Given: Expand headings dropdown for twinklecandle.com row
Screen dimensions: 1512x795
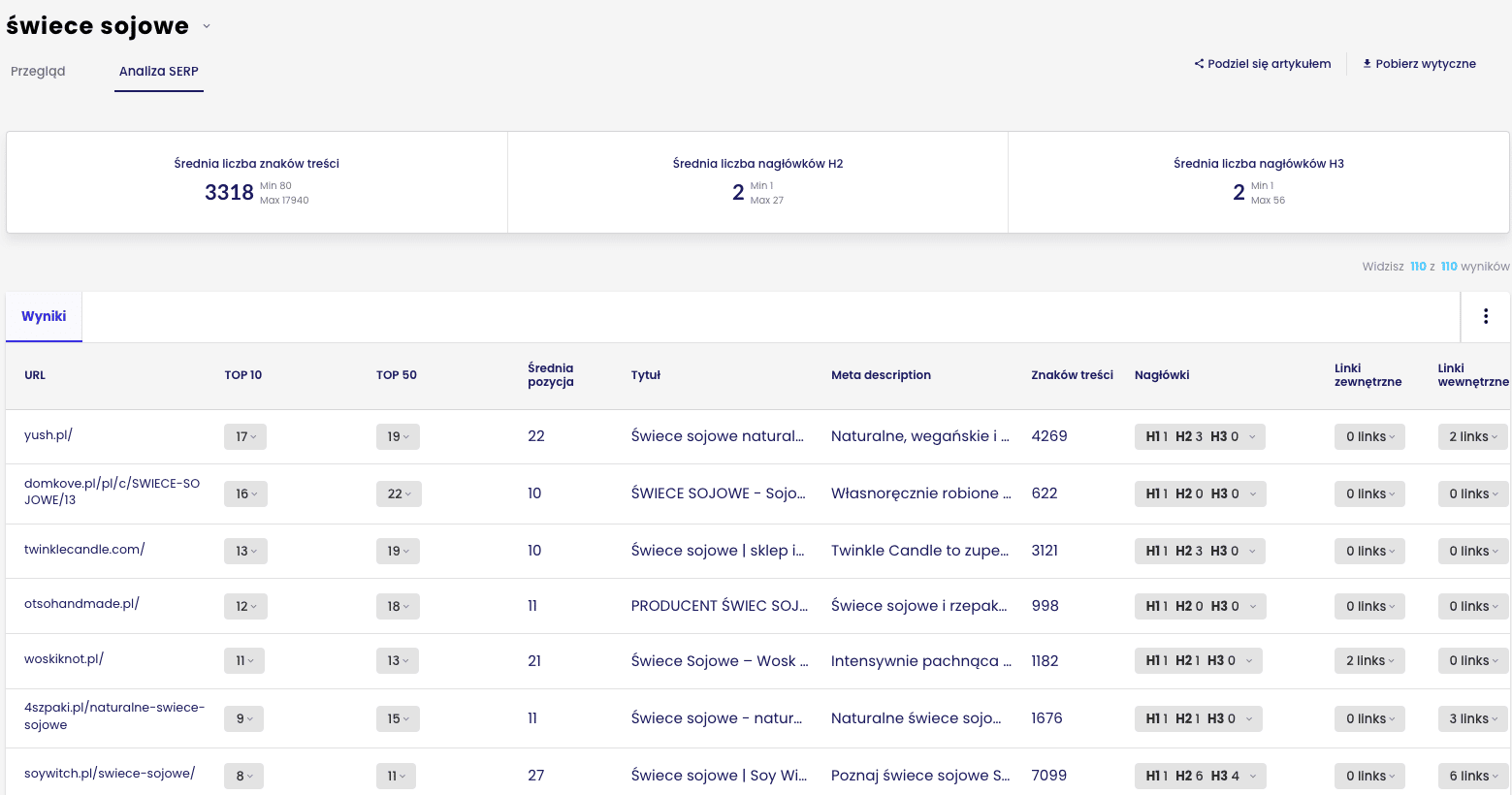Looking at the screenshot, I should click(1200, 551).
